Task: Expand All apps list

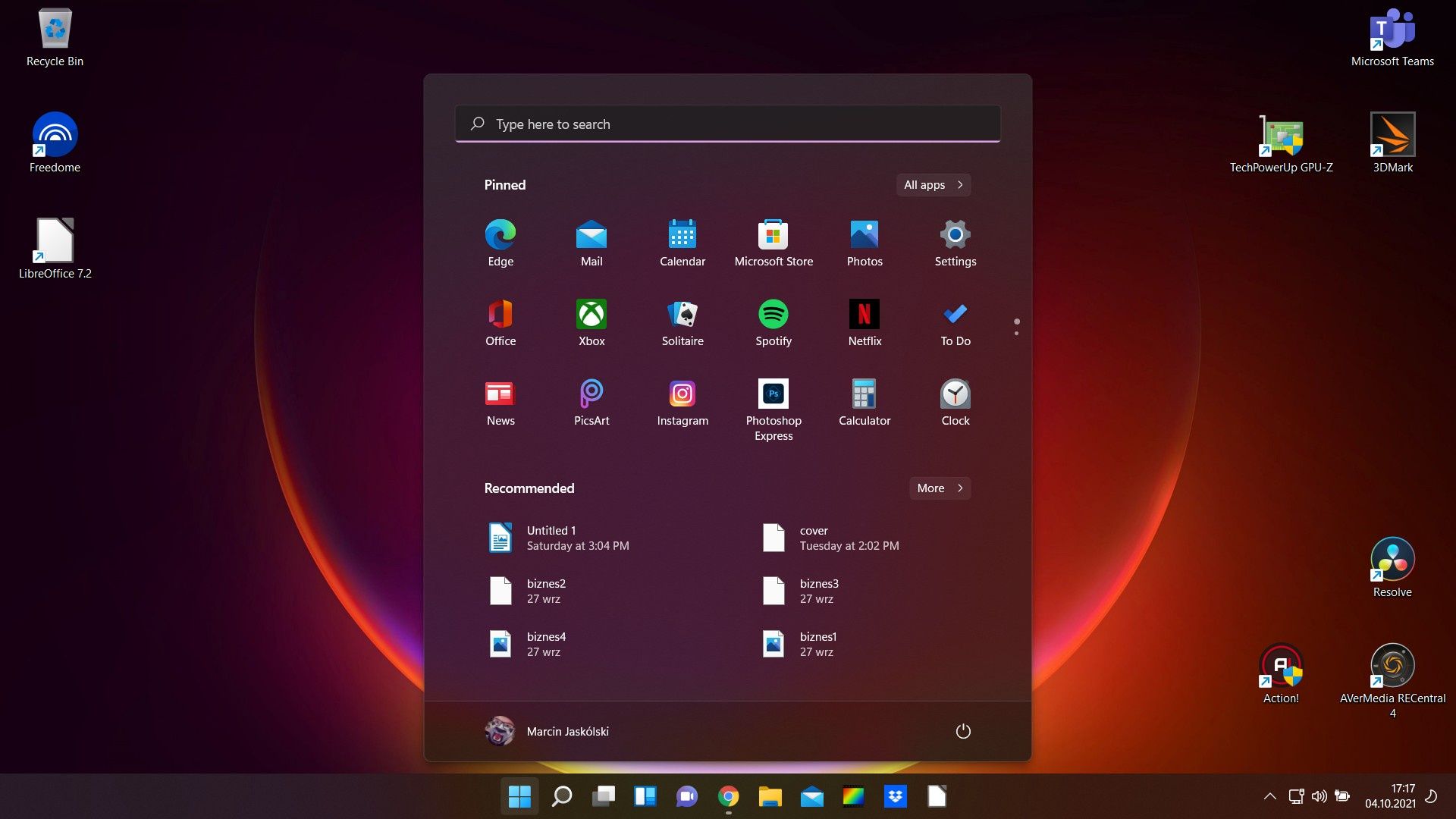Action: pos(934,185)
